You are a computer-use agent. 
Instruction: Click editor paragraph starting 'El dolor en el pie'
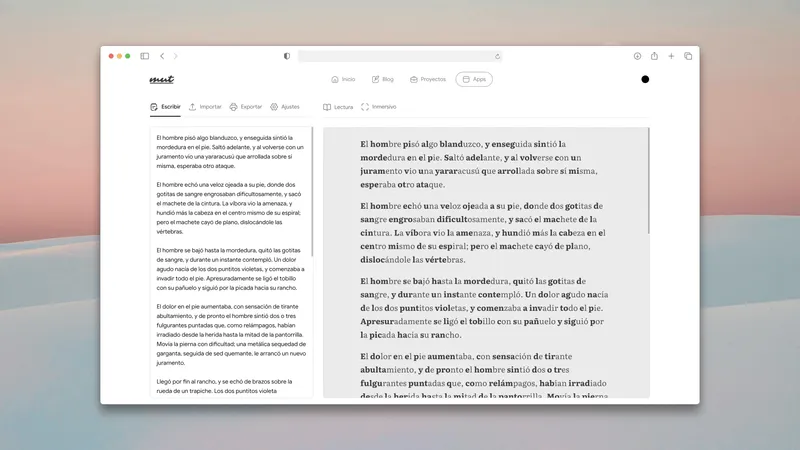coord(230,335)
